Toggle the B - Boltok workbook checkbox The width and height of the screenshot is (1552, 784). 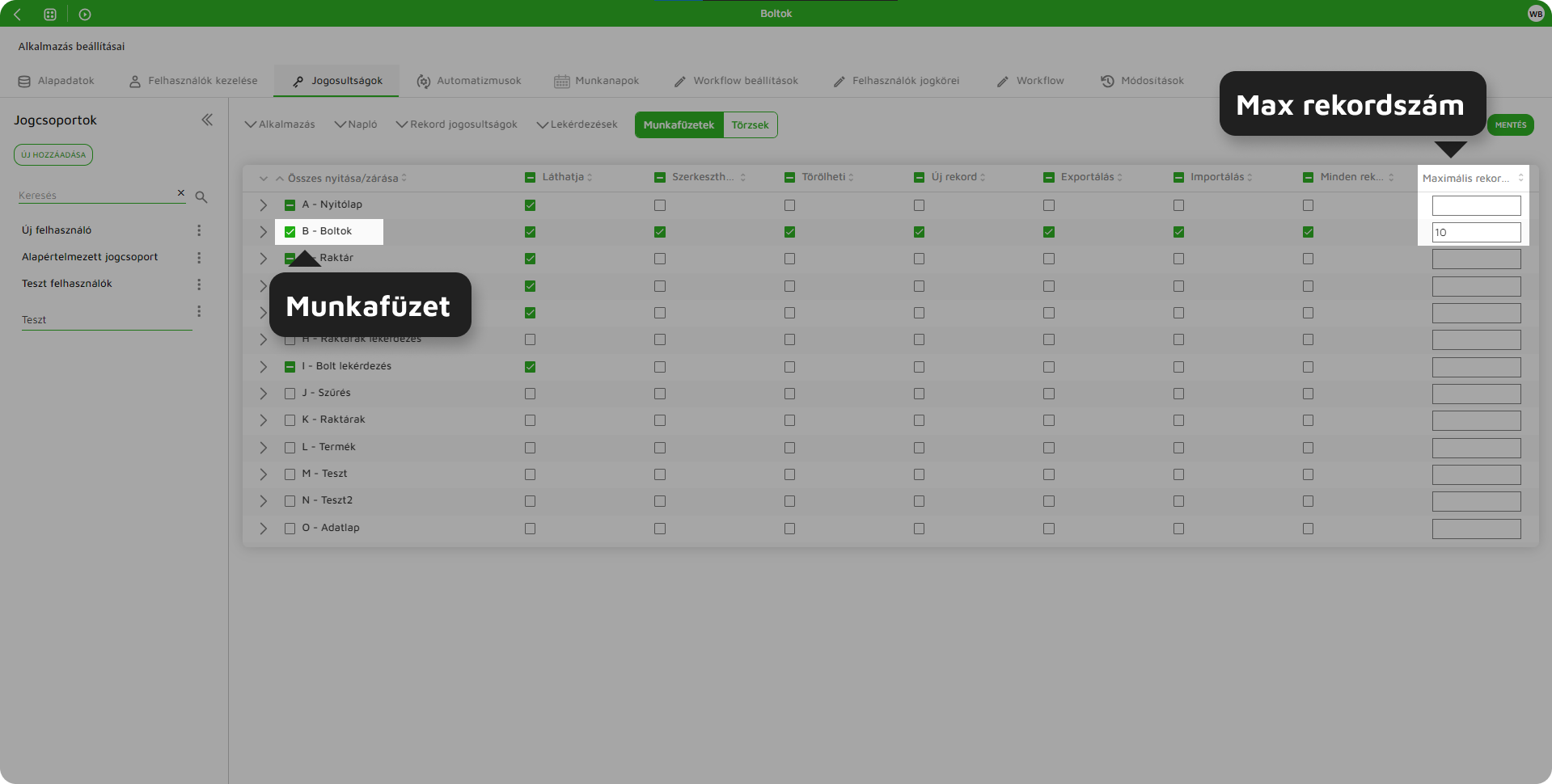[x=290, y=232]
